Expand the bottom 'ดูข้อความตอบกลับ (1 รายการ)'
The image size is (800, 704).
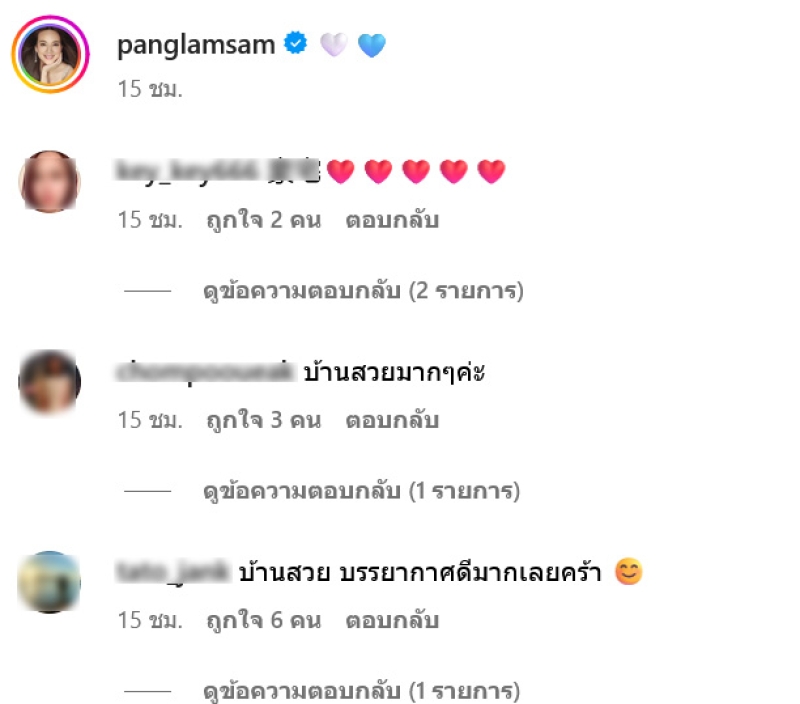pyautogui.click(x=361, y=691)
